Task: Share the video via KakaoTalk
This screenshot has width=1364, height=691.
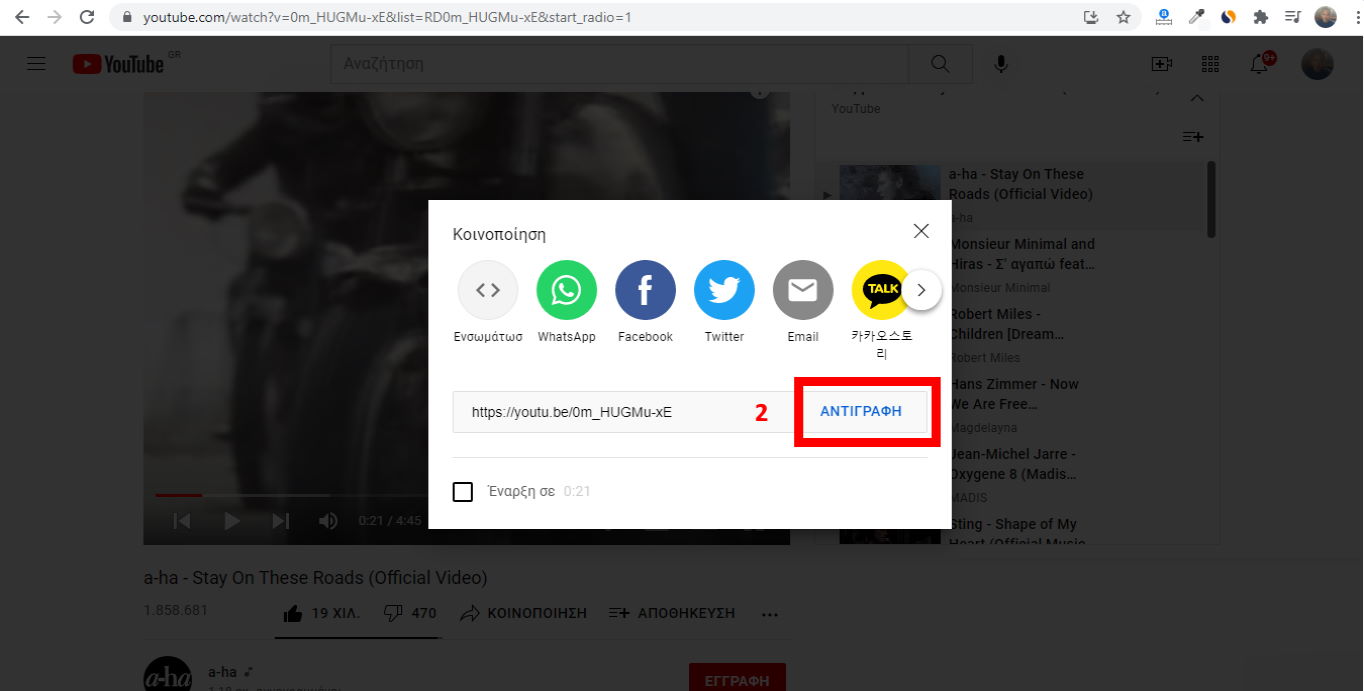Action: [x=881, y=290]
